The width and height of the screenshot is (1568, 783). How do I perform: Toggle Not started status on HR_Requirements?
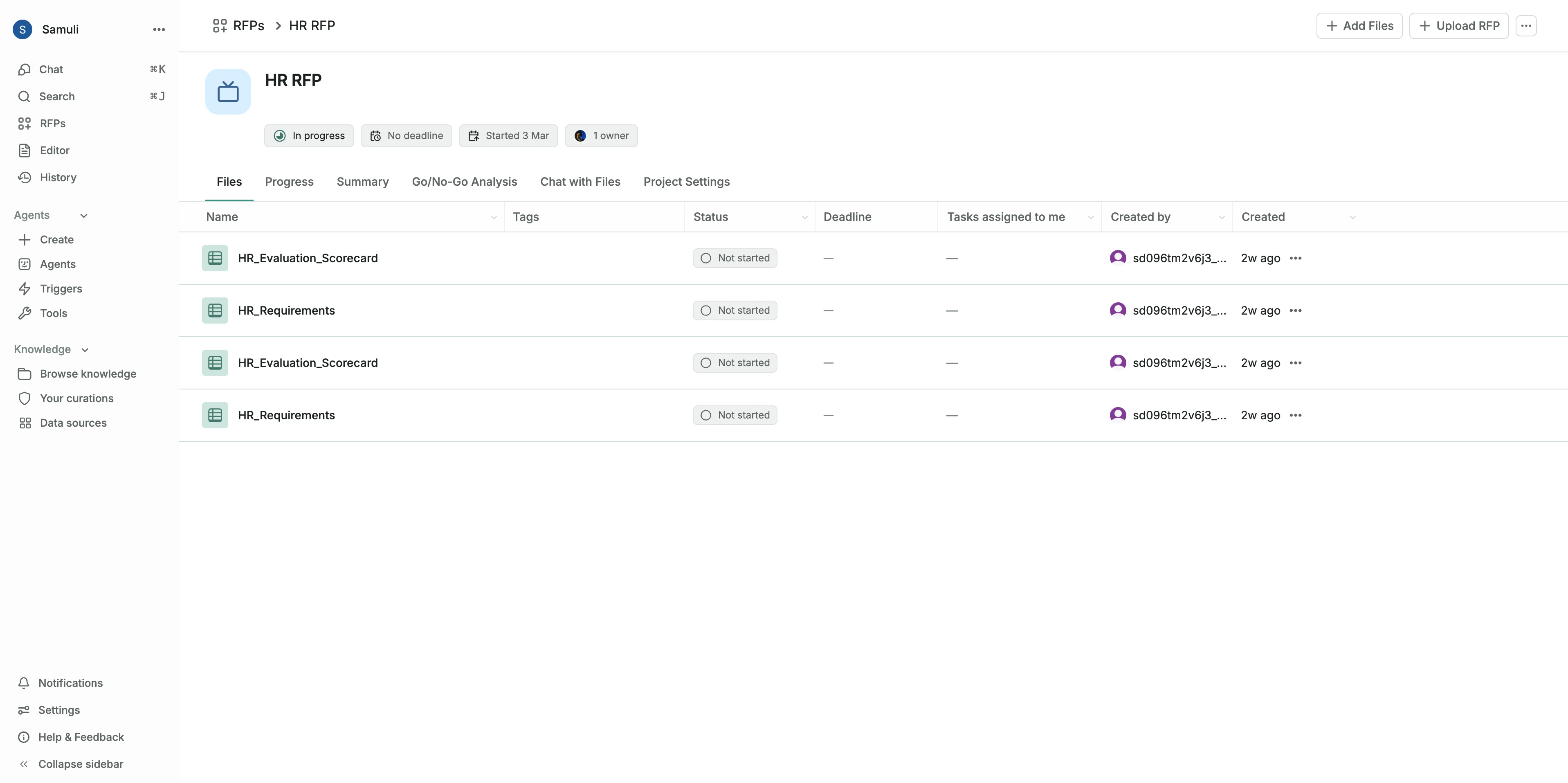tap(735, 310)
